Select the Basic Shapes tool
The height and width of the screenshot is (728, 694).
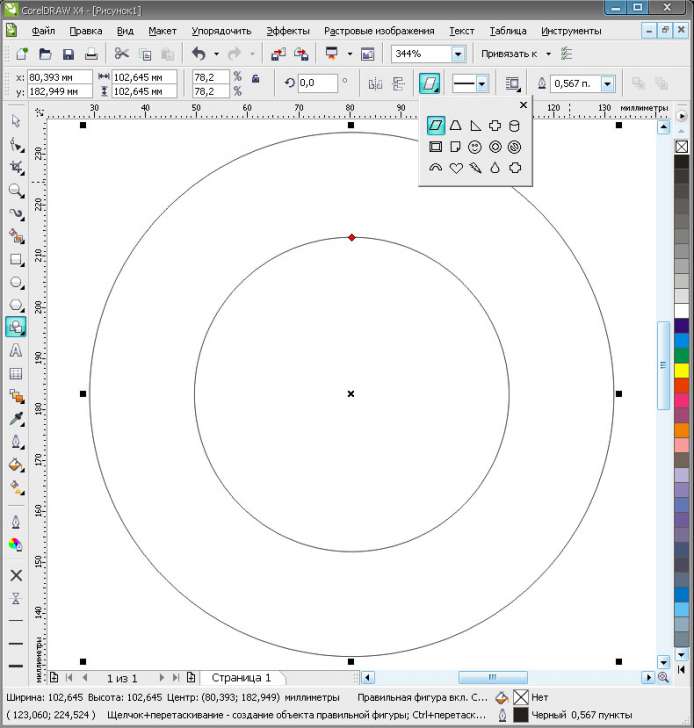coord(16,327)
